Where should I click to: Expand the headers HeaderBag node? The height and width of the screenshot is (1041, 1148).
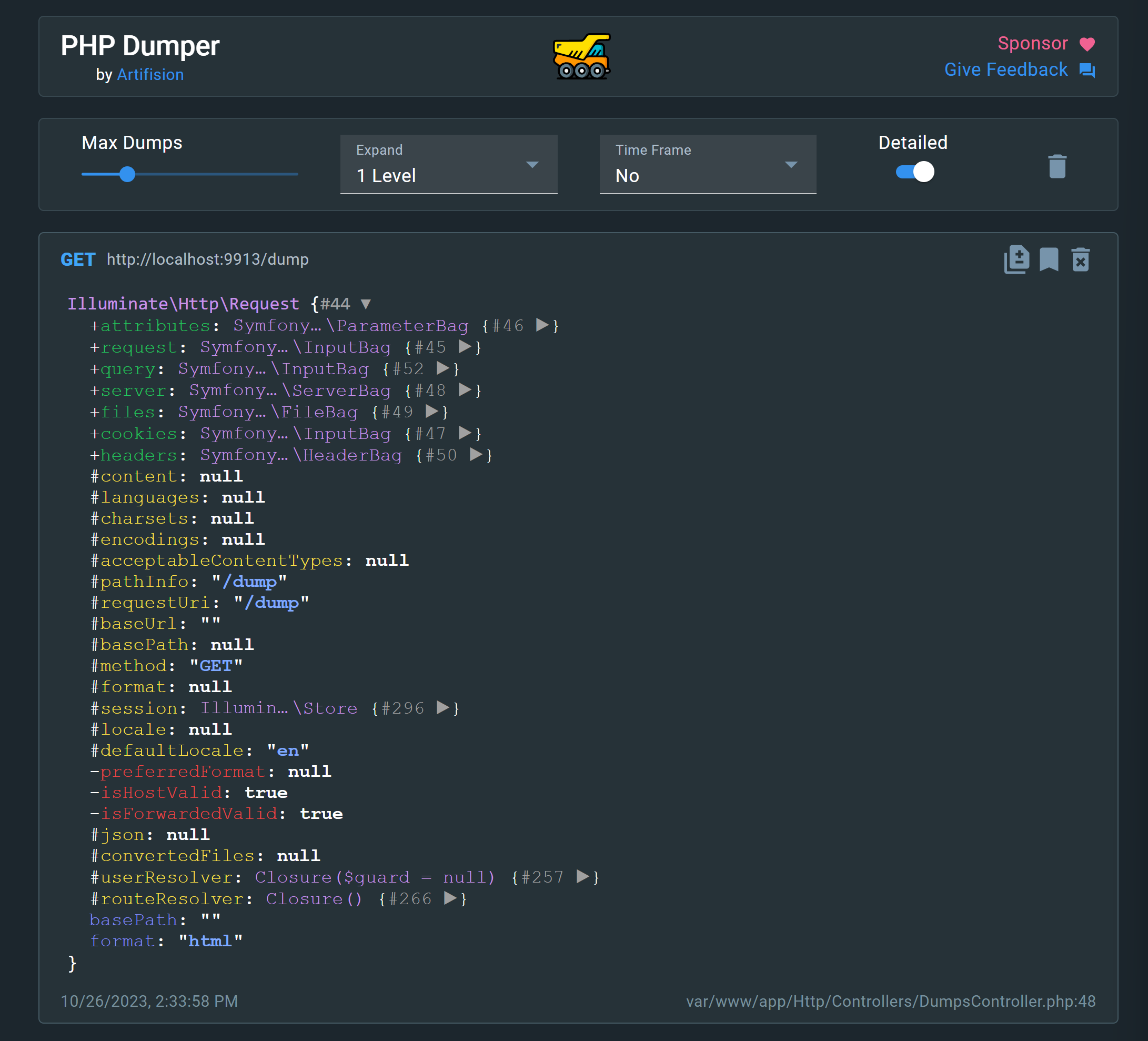476,454
